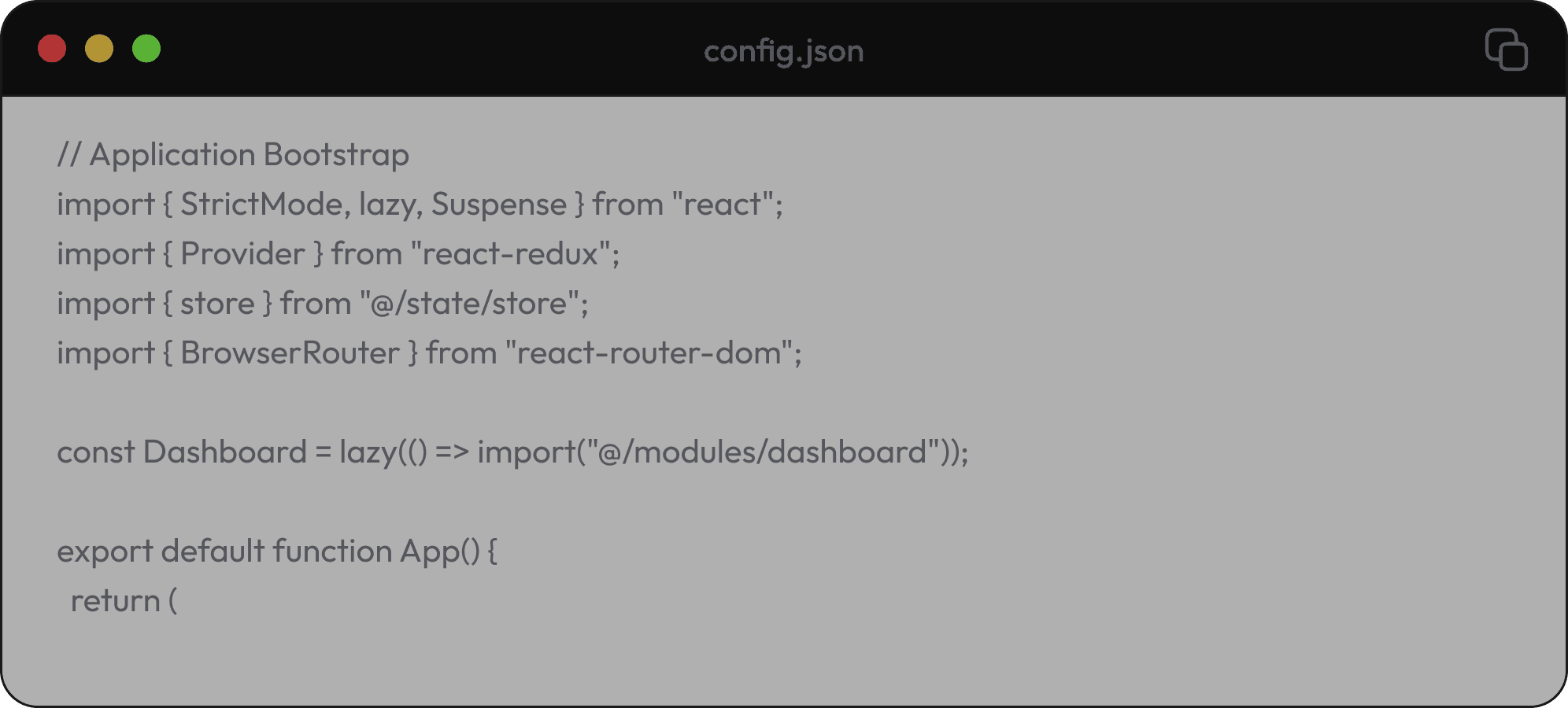1568x708 pixels.
Task: Click the green maximize window dot
Action: point(146,49)
